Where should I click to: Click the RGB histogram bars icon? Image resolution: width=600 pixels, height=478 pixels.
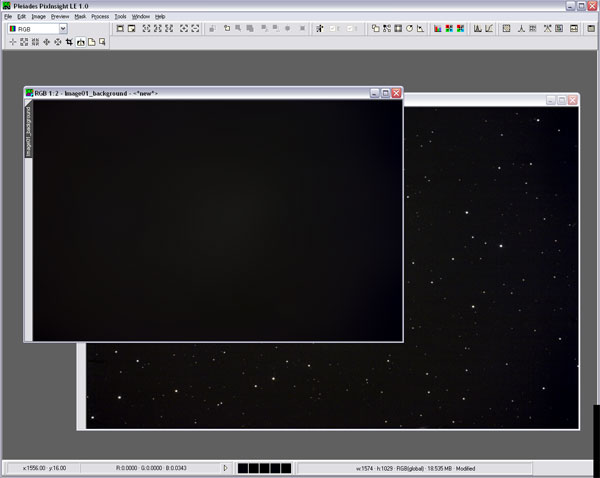coord(437,29)
